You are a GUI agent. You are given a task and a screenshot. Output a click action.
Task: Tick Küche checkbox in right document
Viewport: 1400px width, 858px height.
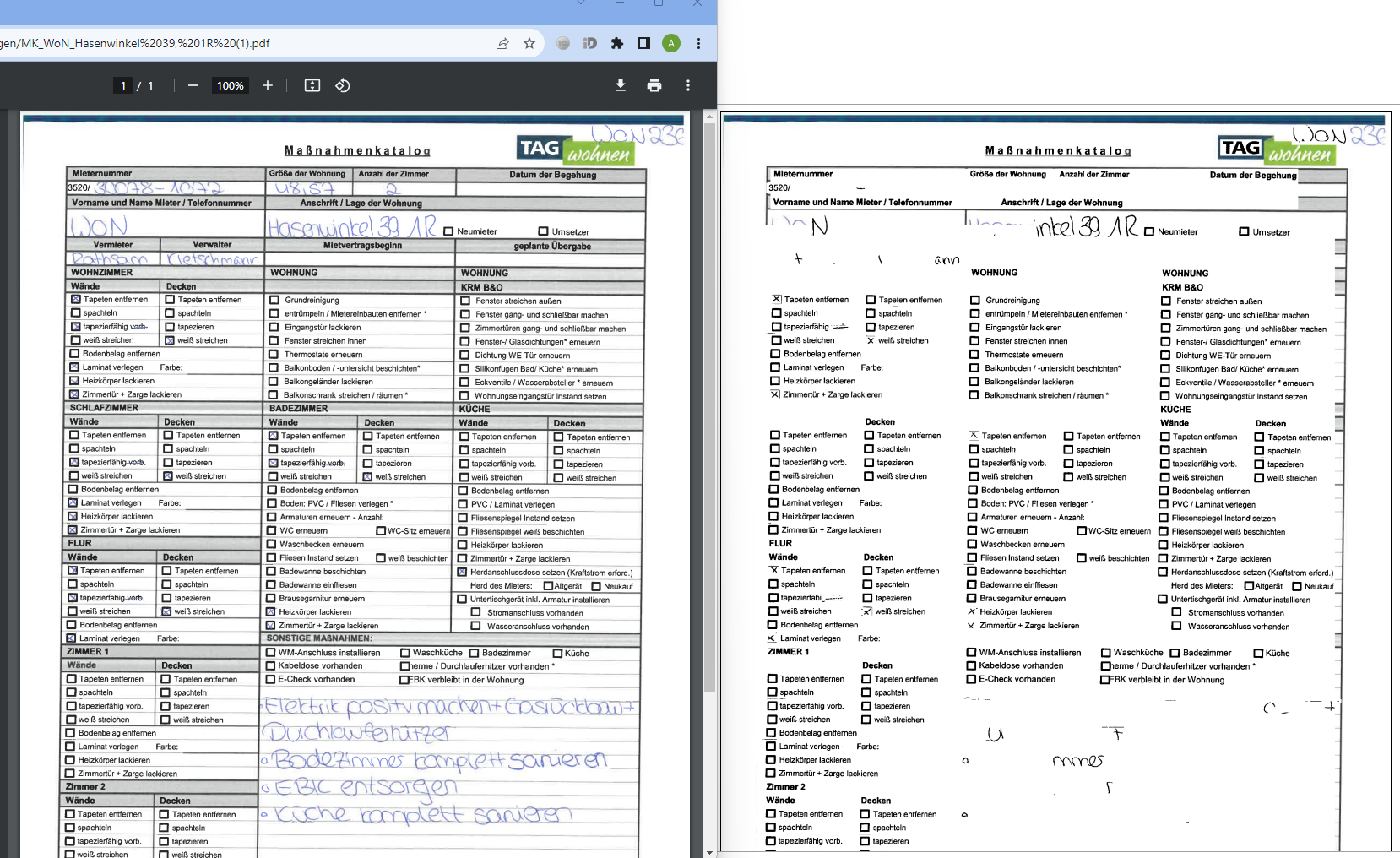(1258, 653)
